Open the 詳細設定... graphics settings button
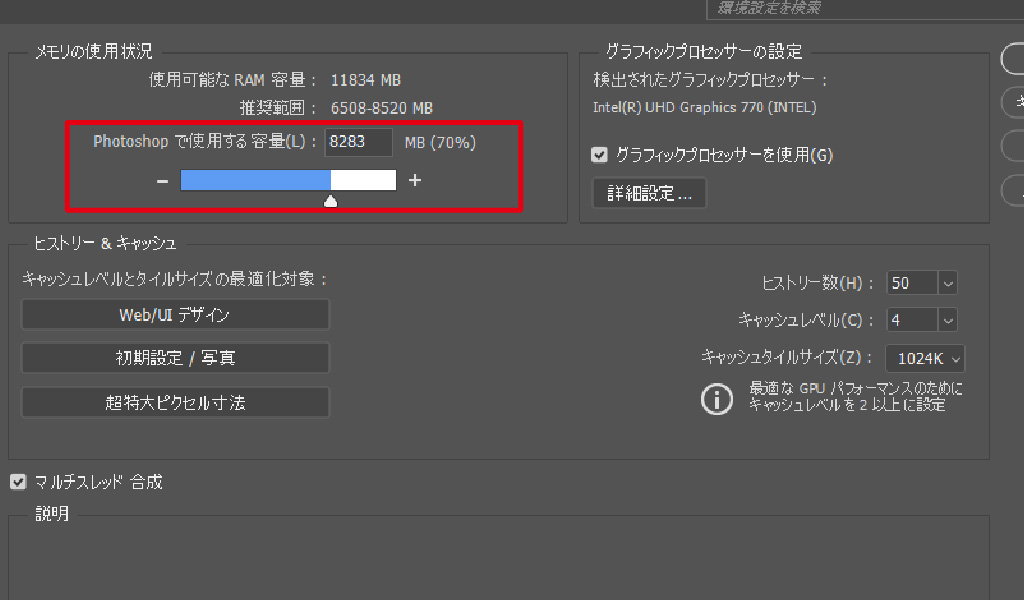Screen dimensions: 1024x600 (x=649, y=194)
